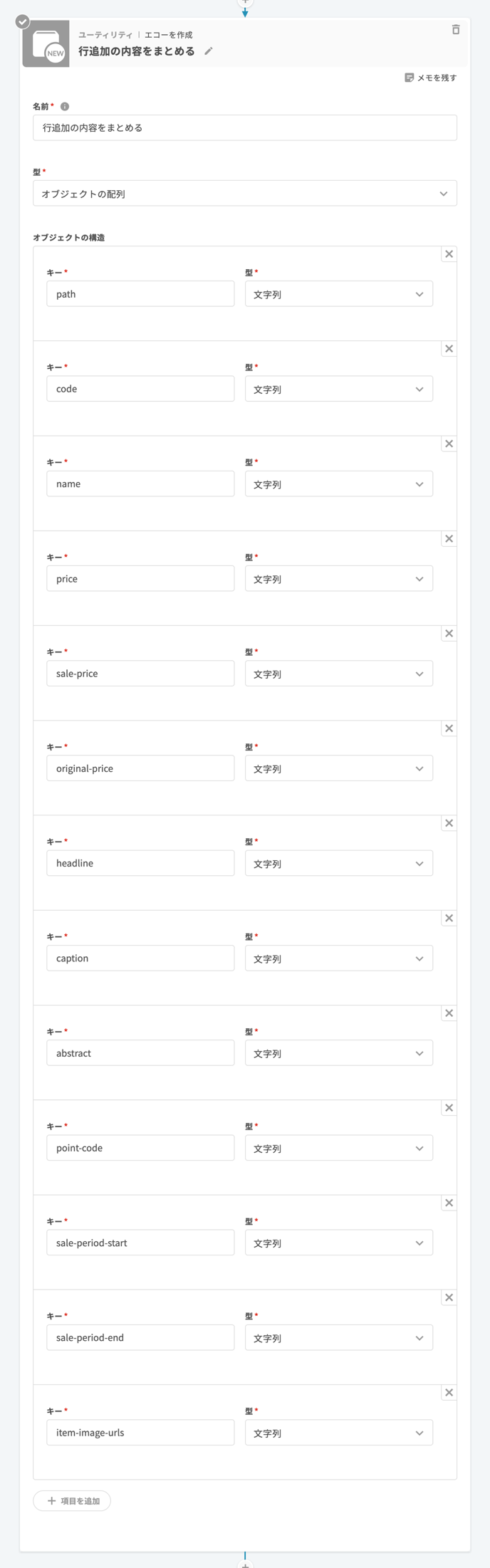490x1568 pixels.
Task: Click the plus connector below the card
Action: [x=245, y=1564]
